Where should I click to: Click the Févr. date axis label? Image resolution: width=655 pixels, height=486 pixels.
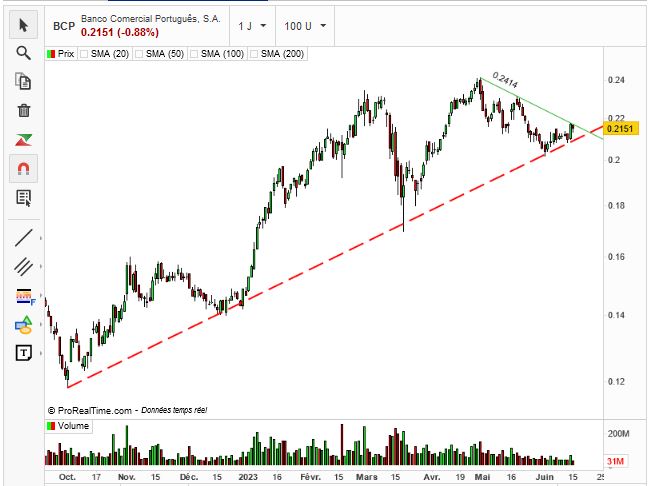(310, 477)
